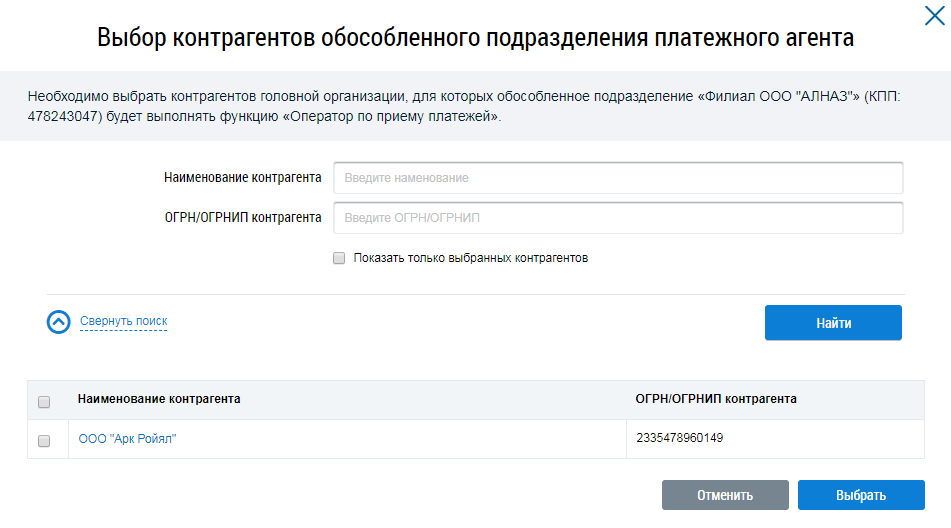Collapse search via the 'Свернуть поиск' link
Image resolution: width=951 pixels, height=528 pixels.
(123, 321)
